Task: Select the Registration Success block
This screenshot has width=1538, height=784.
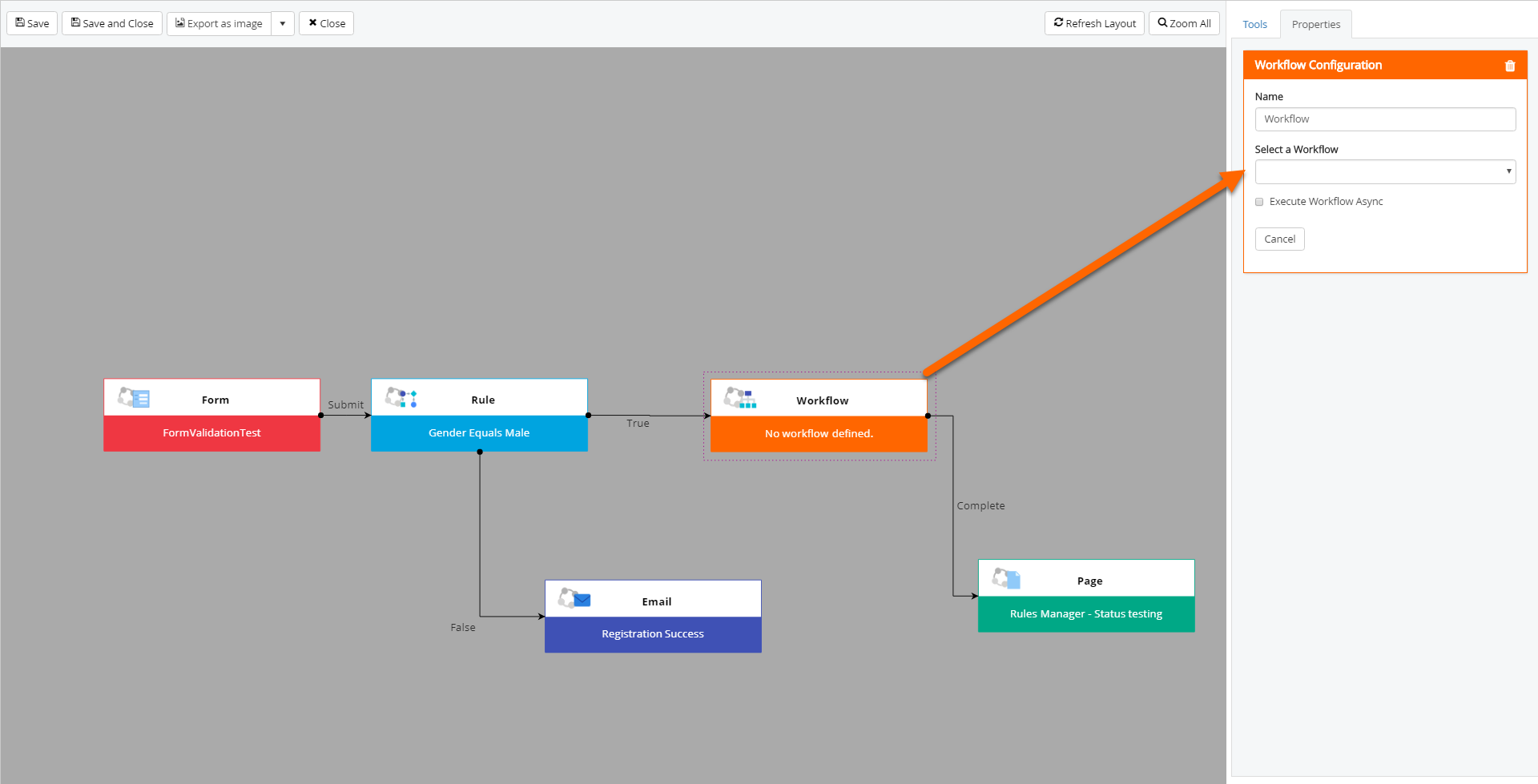Action: click(x=653, y=634)
